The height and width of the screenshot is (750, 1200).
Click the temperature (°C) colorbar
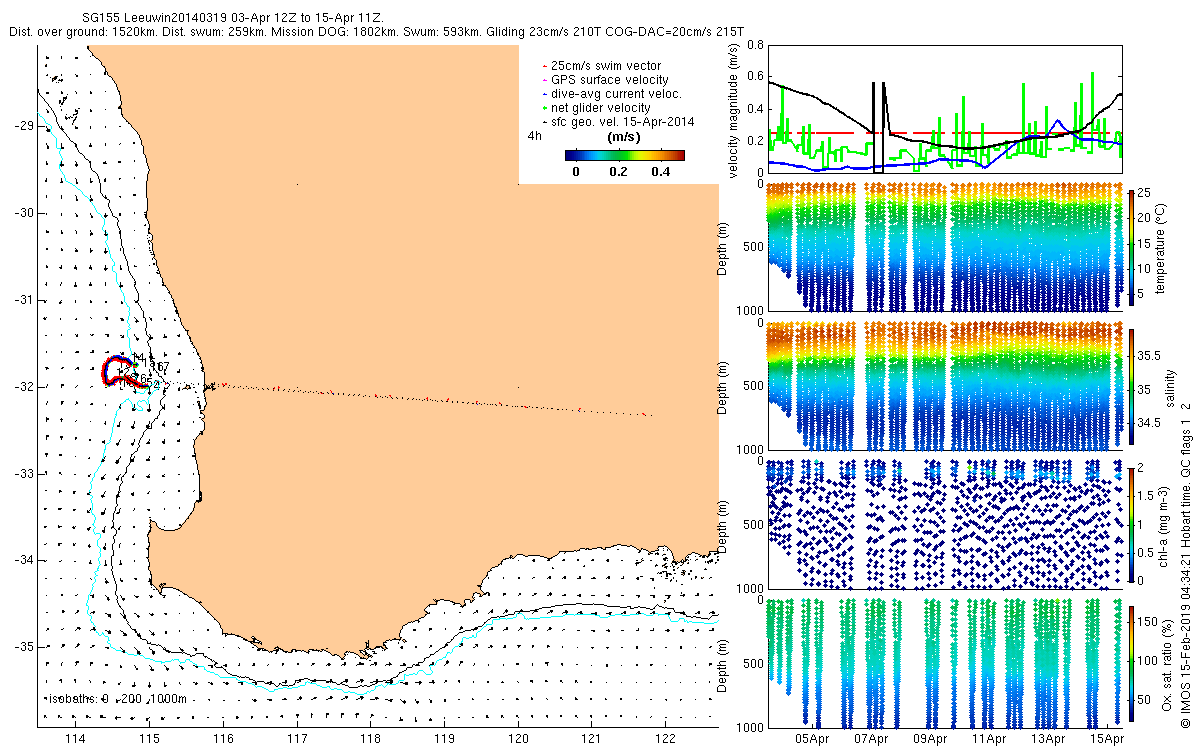pyautogui.click(x=1132, y=246)
